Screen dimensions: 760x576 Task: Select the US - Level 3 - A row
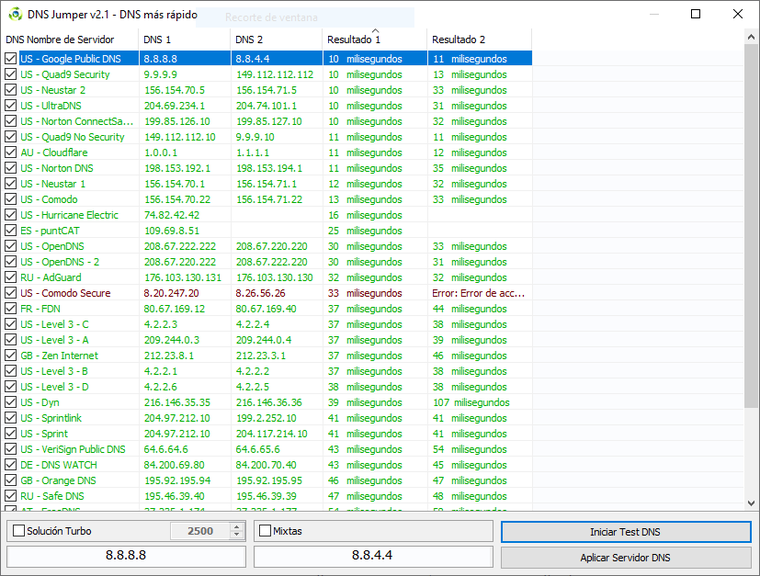click(268, 340)
